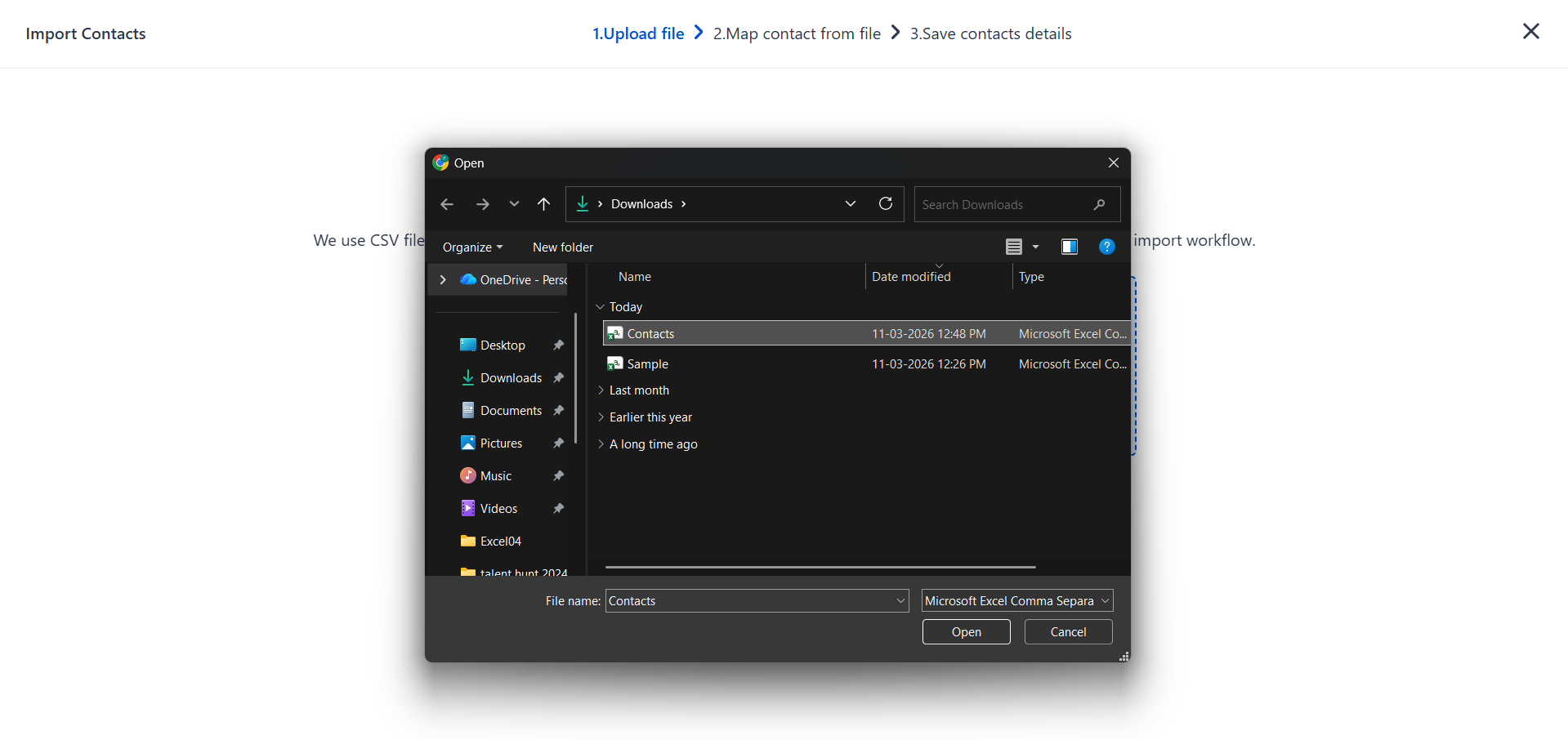The height and width of the screenshot is (740, 1568).
Task: Click the Cancel button
Action: [1068, 632]
